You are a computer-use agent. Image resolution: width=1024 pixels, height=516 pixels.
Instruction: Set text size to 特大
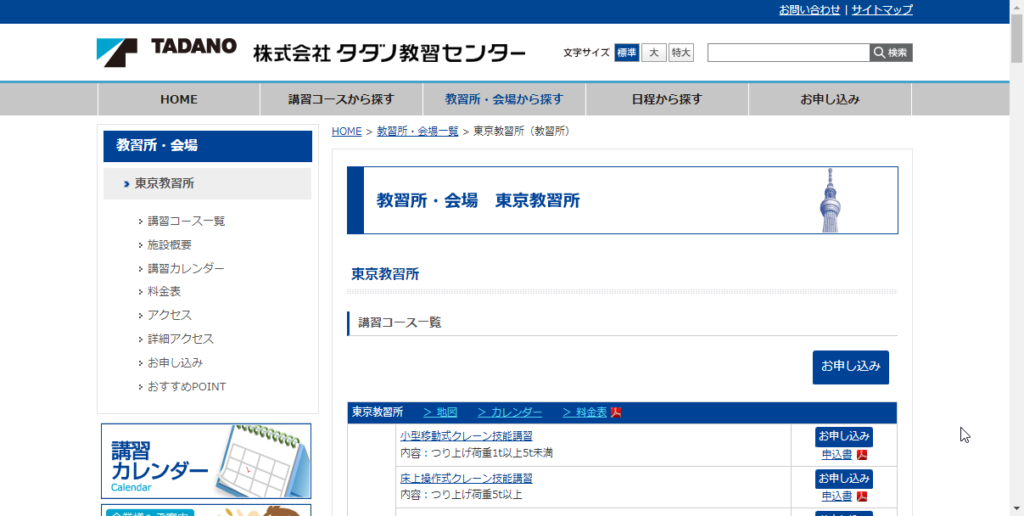coord(680,53)
